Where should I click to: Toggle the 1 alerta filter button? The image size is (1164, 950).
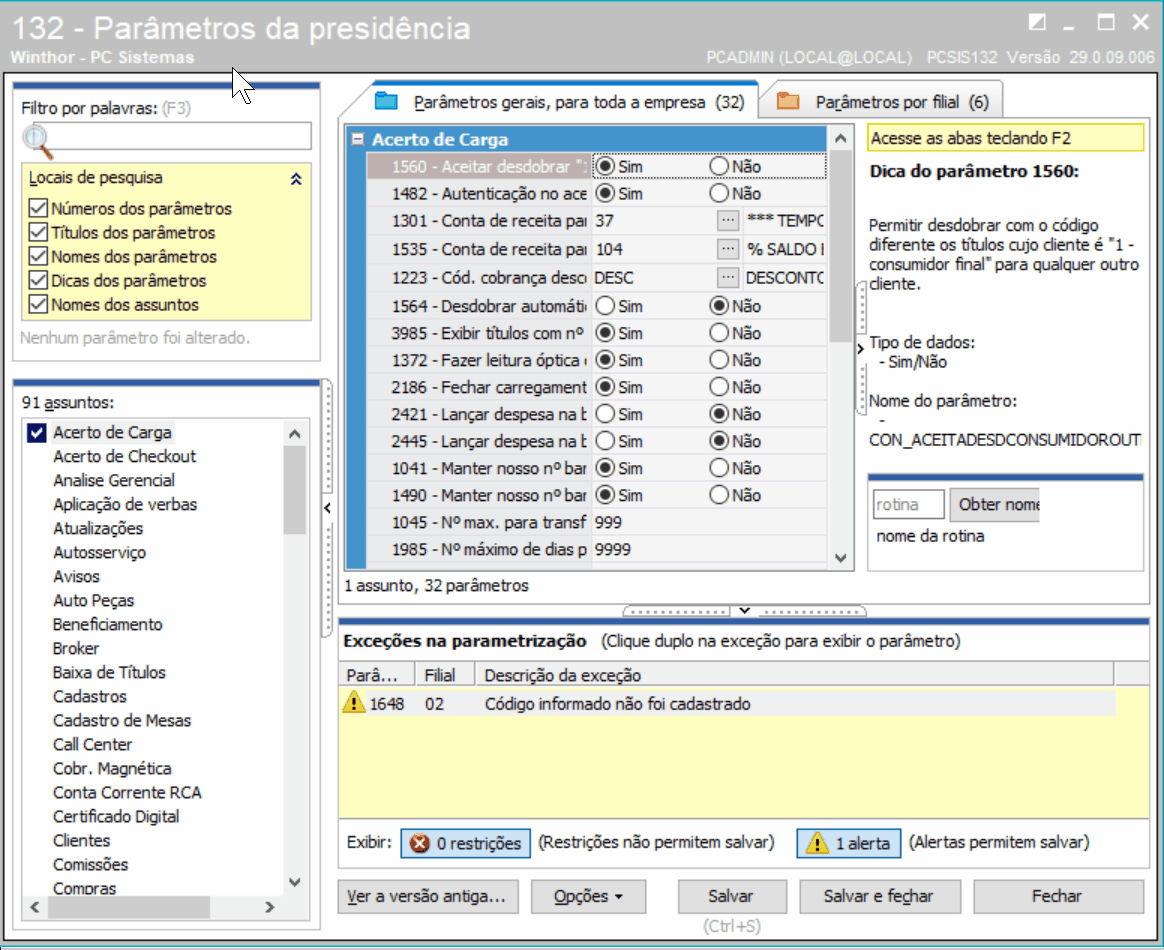coord(849,843)
